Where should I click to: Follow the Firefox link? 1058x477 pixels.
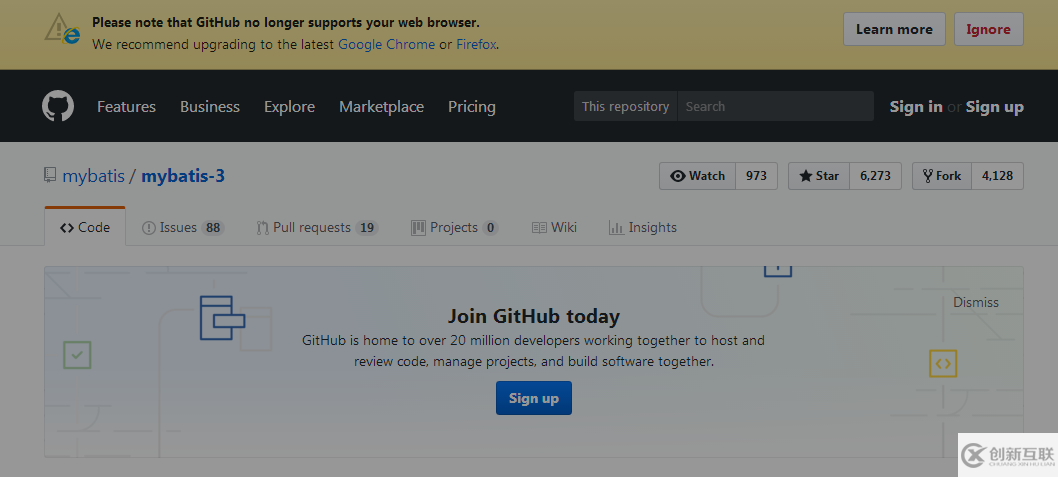476,45
